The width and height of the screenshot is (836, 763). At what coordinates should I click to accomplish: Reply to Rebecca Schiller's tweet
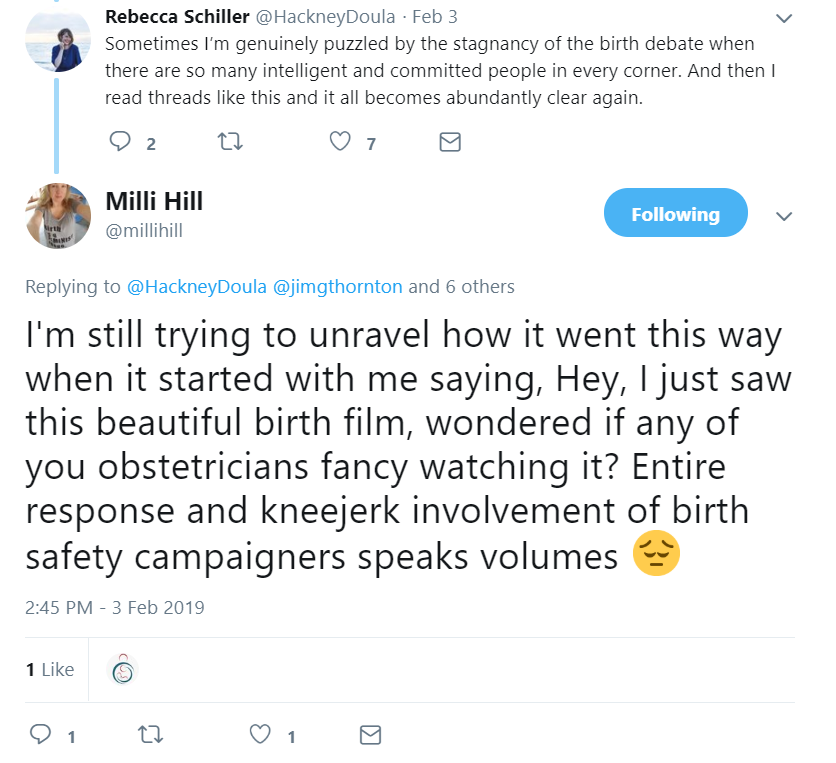coord(121,142)
